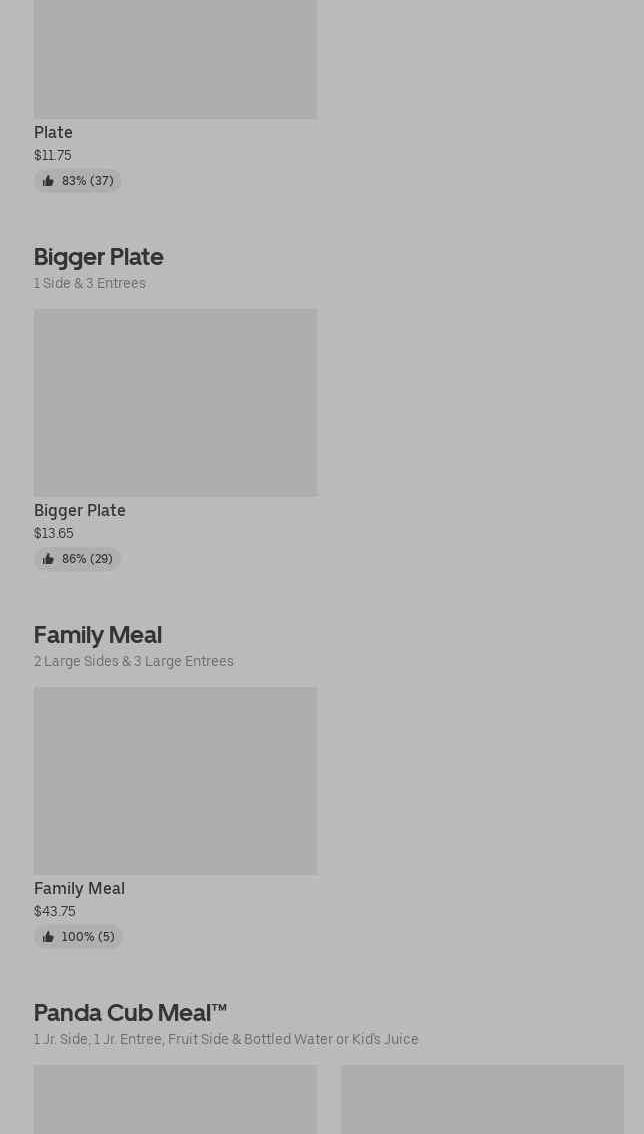644x1134 pixels.
Task: Click the Plate item name
Action: (53, 132)
